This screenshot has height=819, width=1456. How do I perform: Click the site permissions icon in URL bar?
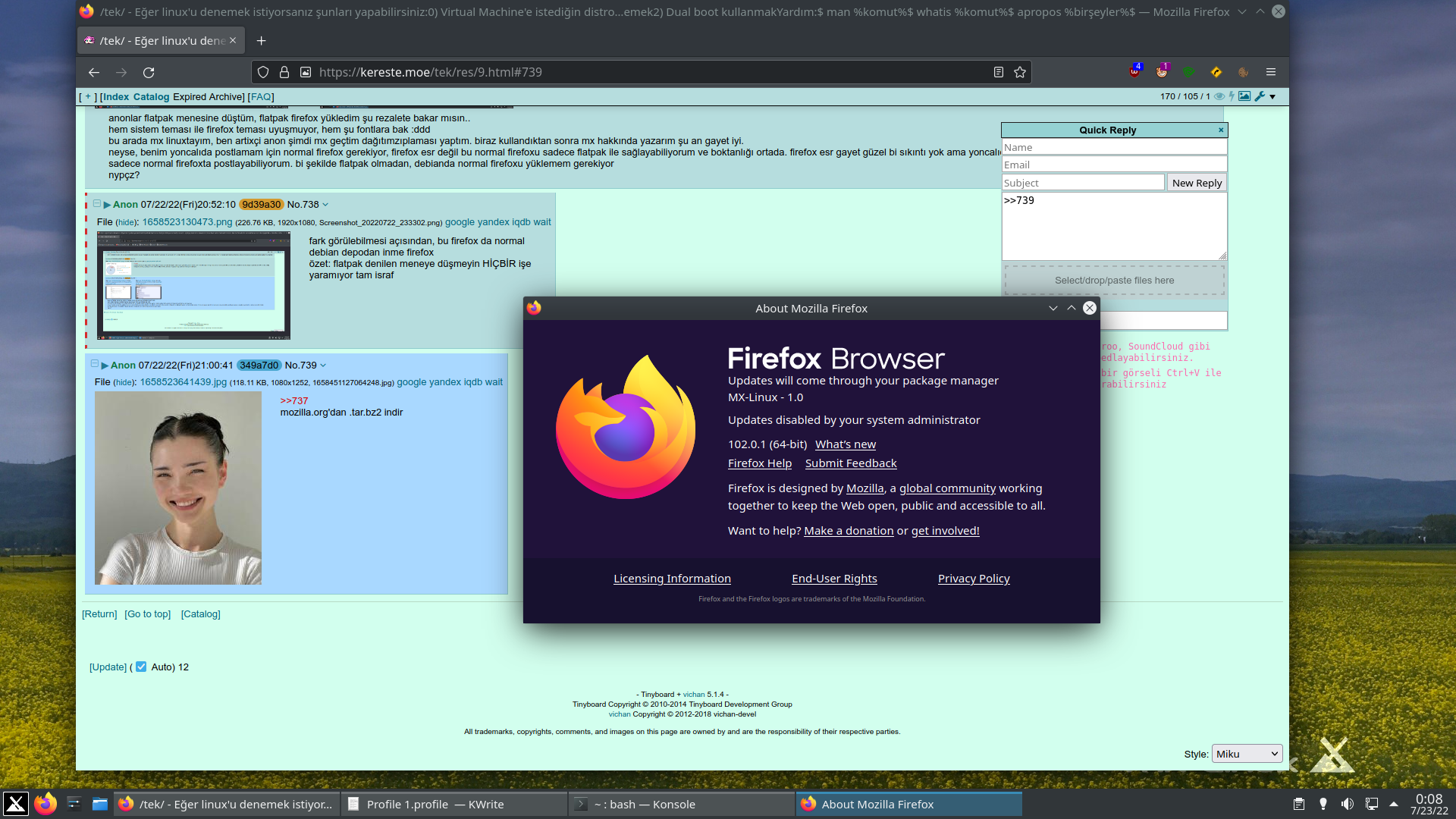pyautogui.click(x=306, y=72)
